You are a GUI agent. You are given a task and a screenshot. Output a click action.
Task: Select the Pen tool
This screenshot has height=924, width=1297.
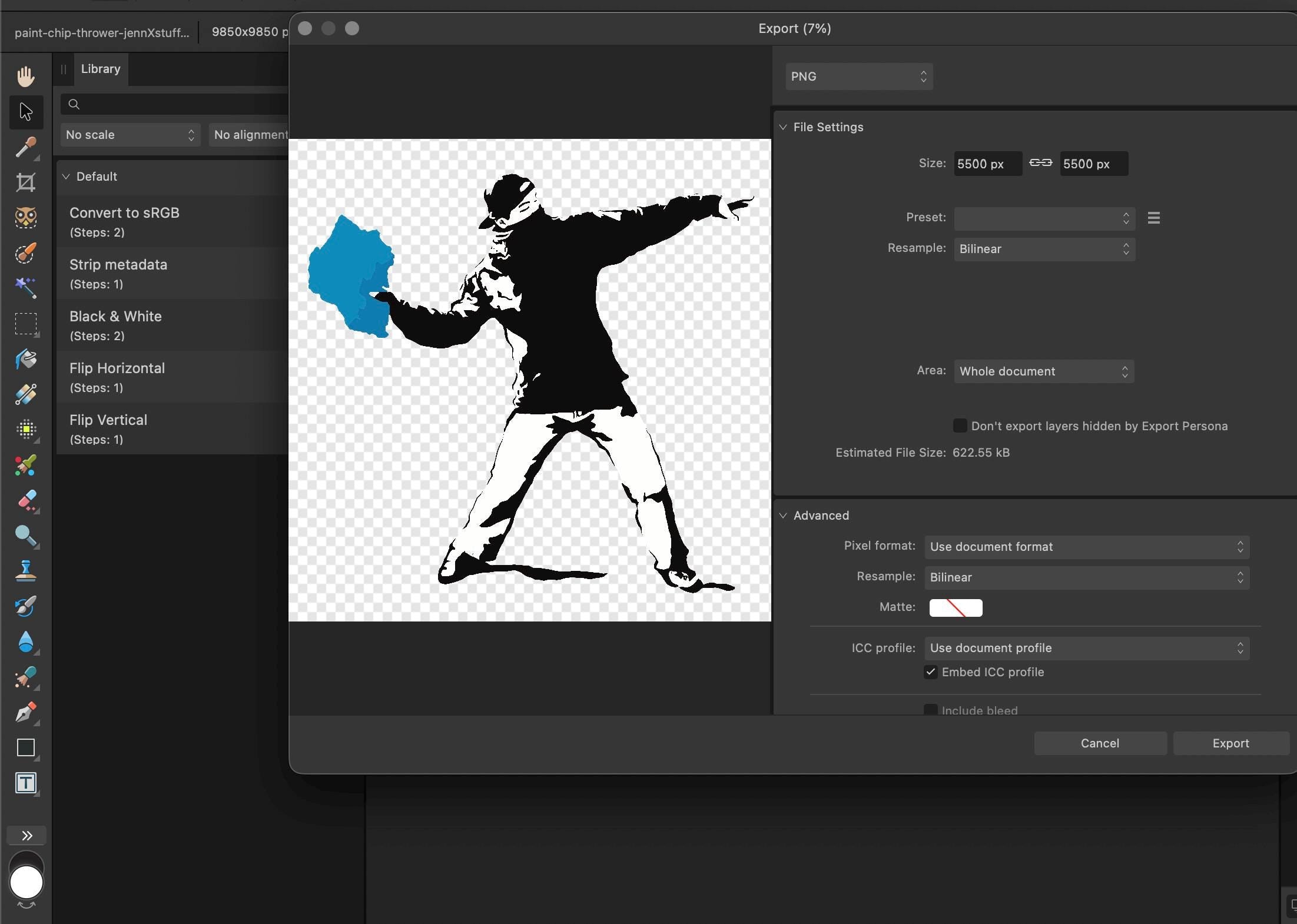coord(26,712)
